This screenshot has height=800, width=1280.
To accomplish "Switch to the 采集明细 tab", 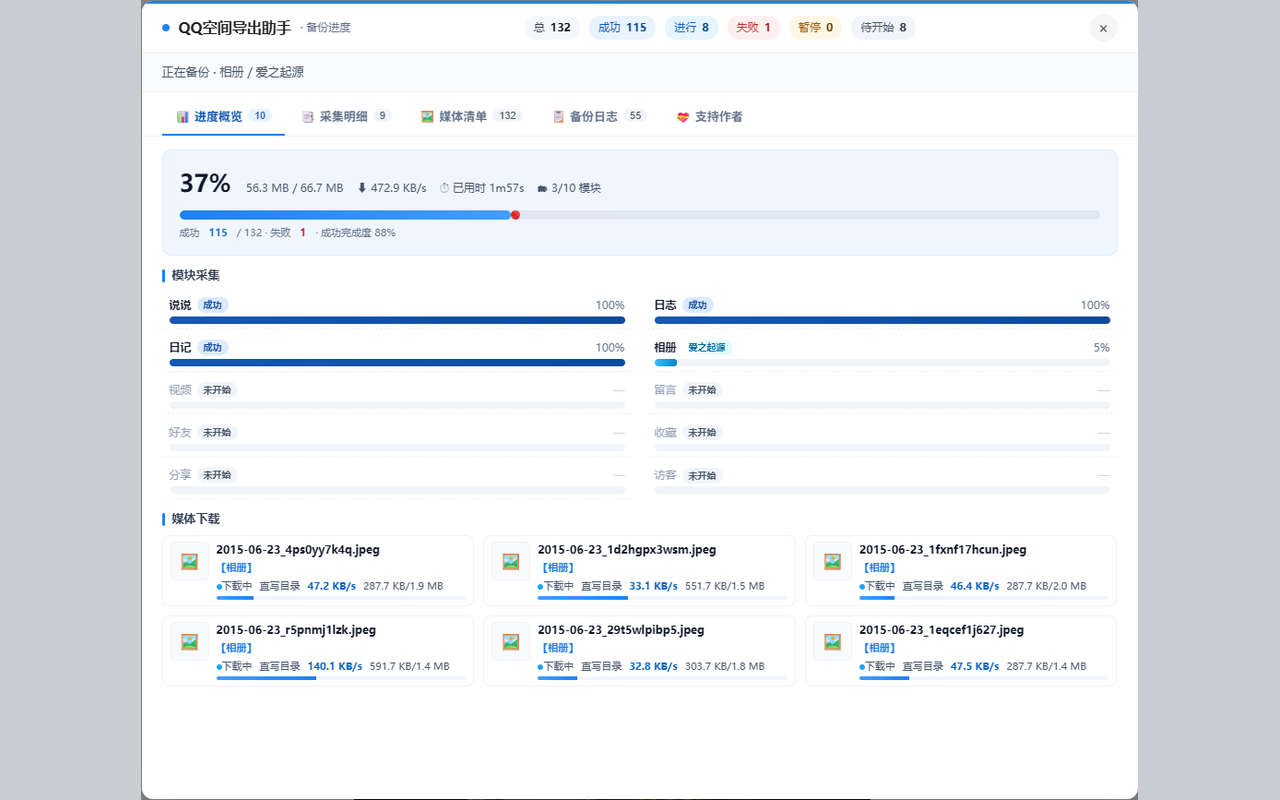I will tap(346, 116).
